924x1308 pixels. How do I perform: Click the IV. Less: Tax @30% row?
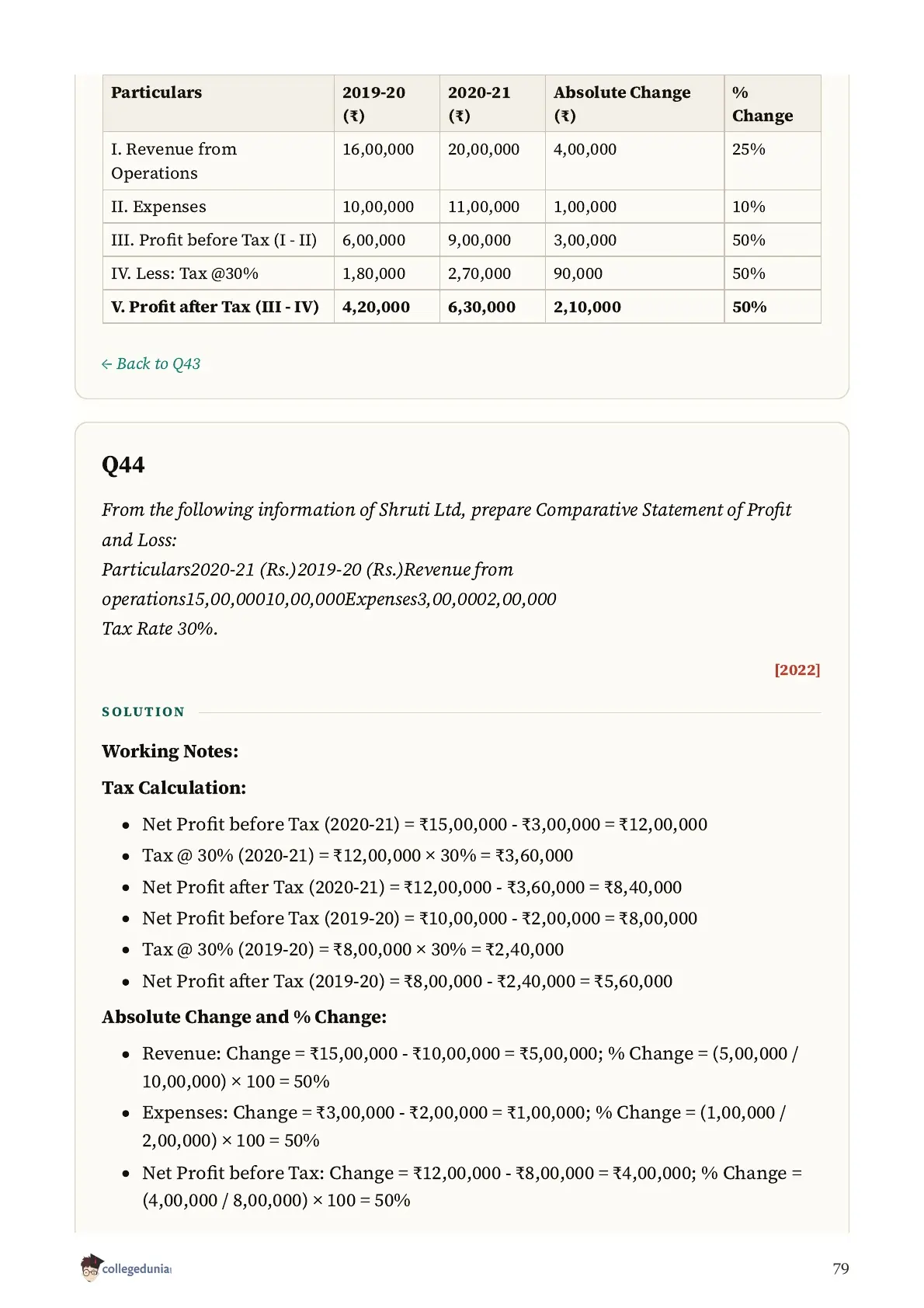(461, 273)
